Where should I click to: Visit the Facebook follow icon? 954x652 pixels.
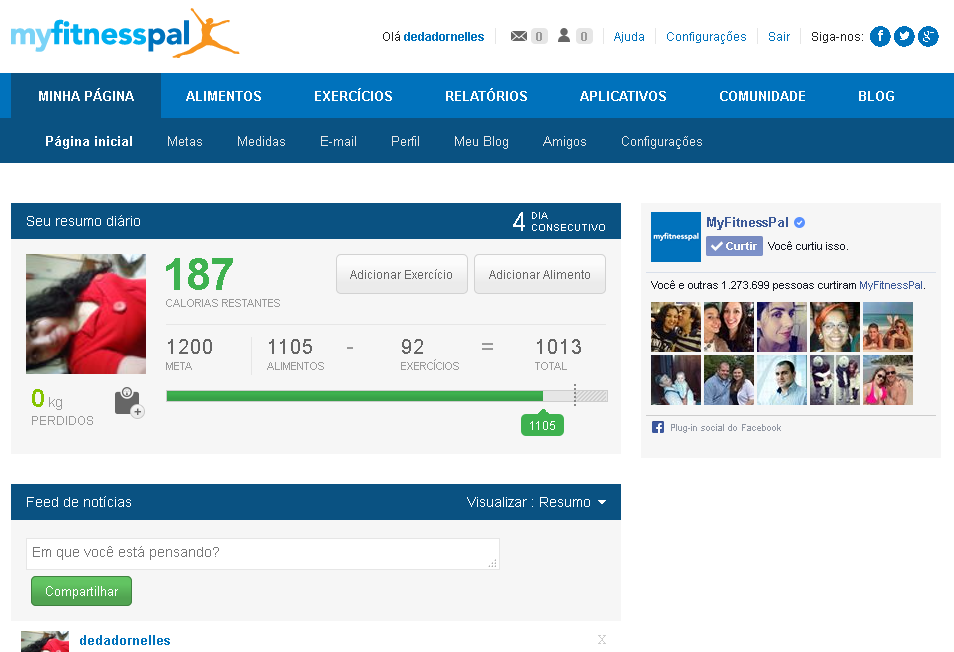pyautogui.click(x=880, y=36)
